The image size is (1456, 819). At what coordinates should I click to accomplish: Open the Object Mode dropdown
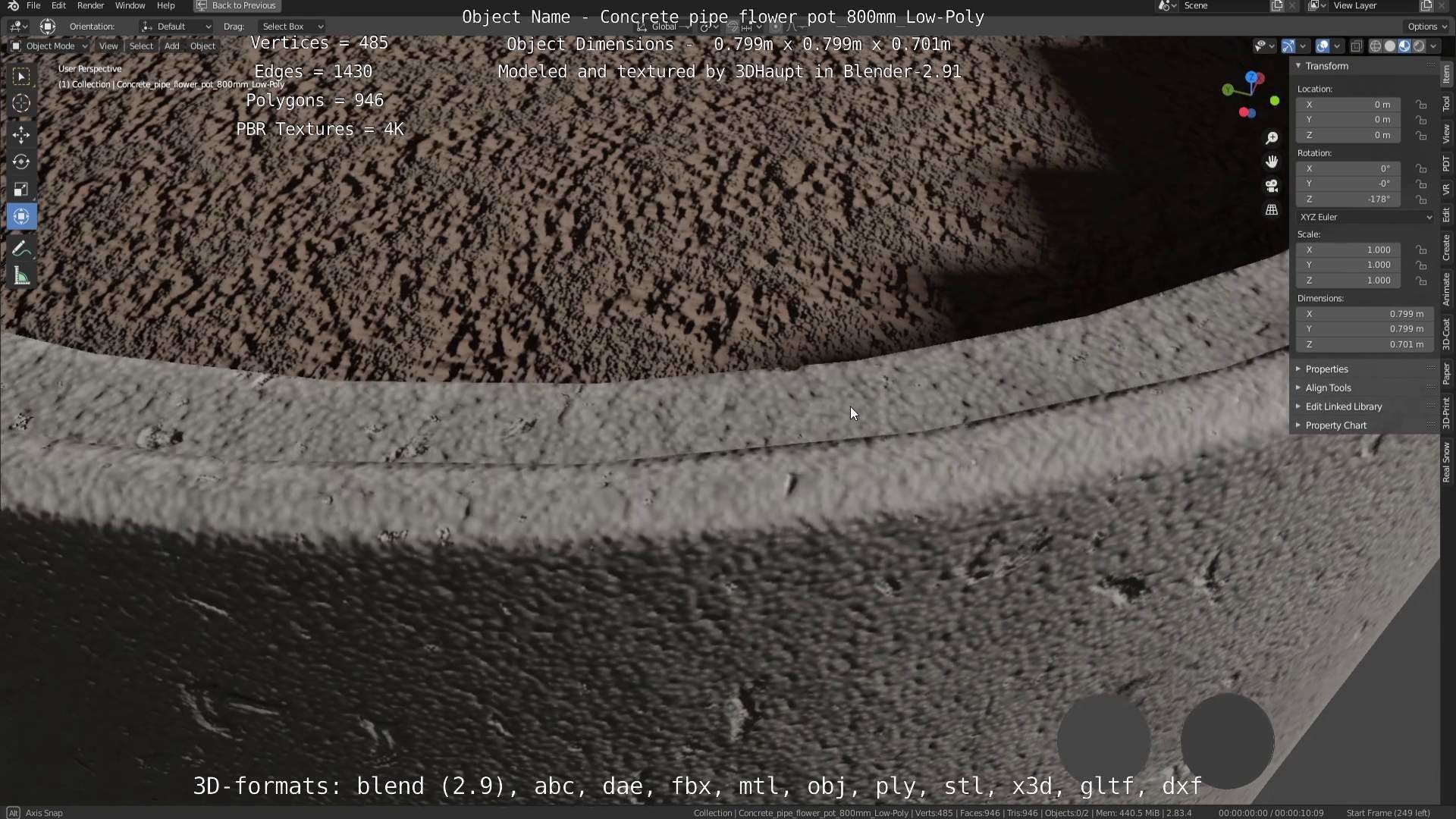click(49, 46)
